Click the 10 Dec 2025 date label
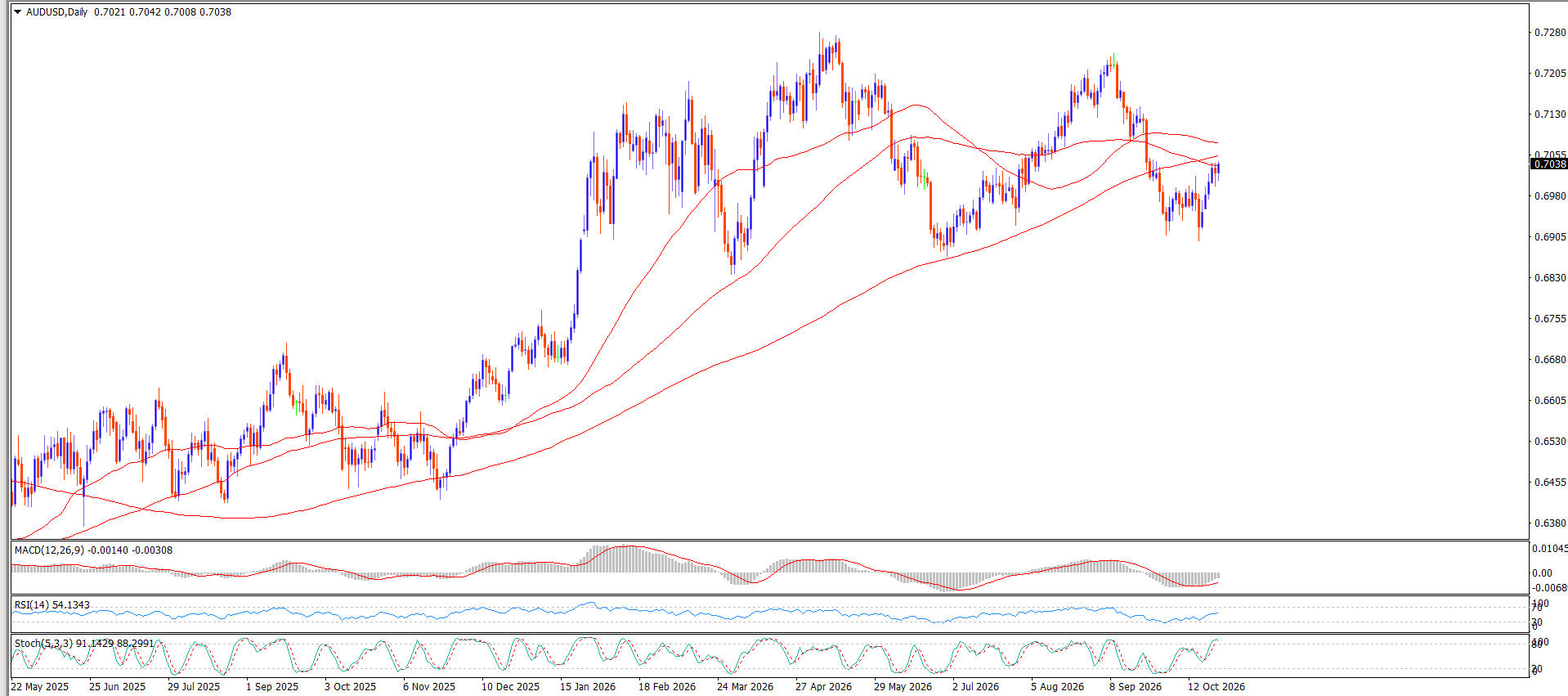This screenshot has height=696, width=1568. tap(510, 687)
